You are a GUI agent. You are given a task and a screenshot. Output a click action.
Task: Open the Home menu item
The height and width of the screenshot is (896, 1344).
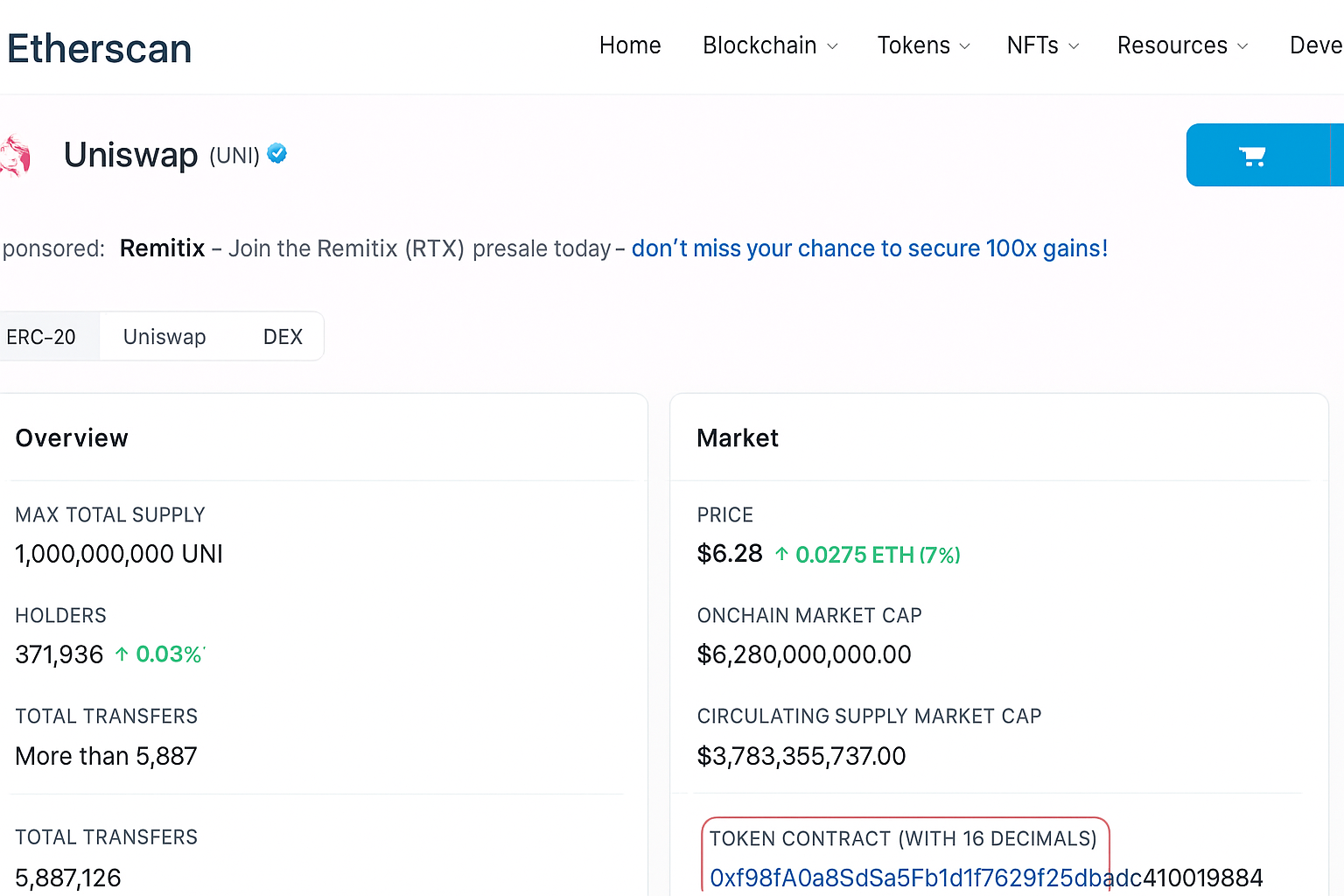point(630,45)
